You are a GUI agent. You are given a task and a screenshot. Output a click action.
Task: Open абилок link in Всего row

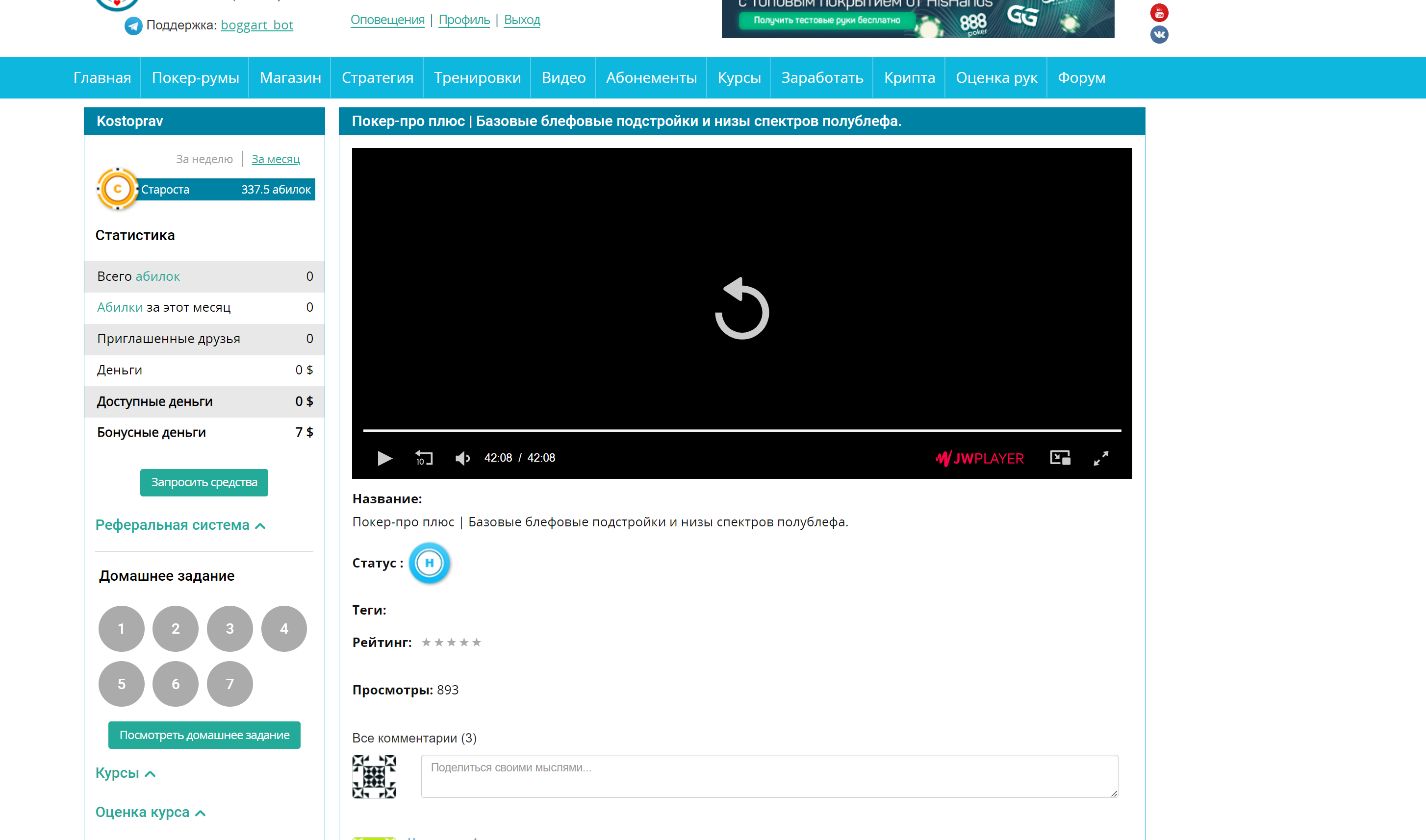pyautogui.click(x=157, y=277)
